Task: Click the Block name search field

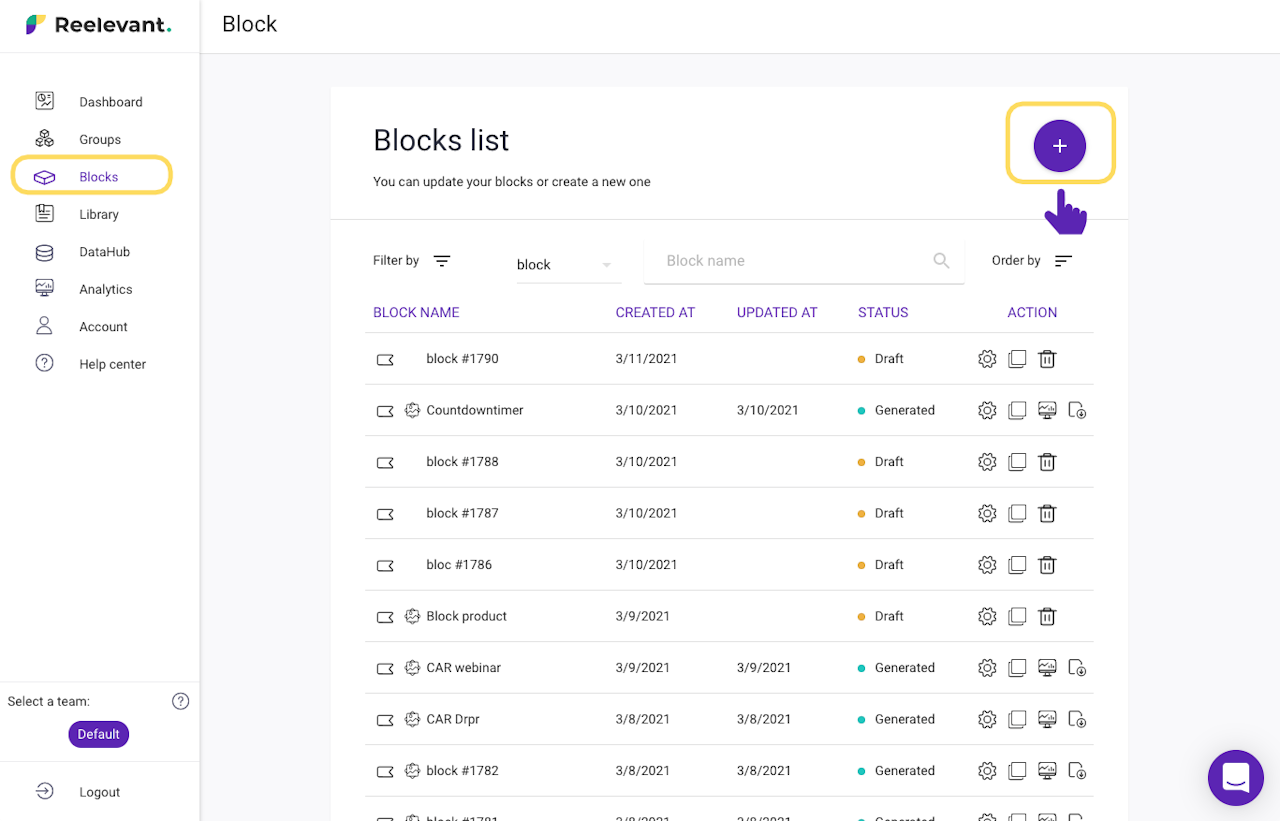Action: pyautogui.click(x=790, y=261)
